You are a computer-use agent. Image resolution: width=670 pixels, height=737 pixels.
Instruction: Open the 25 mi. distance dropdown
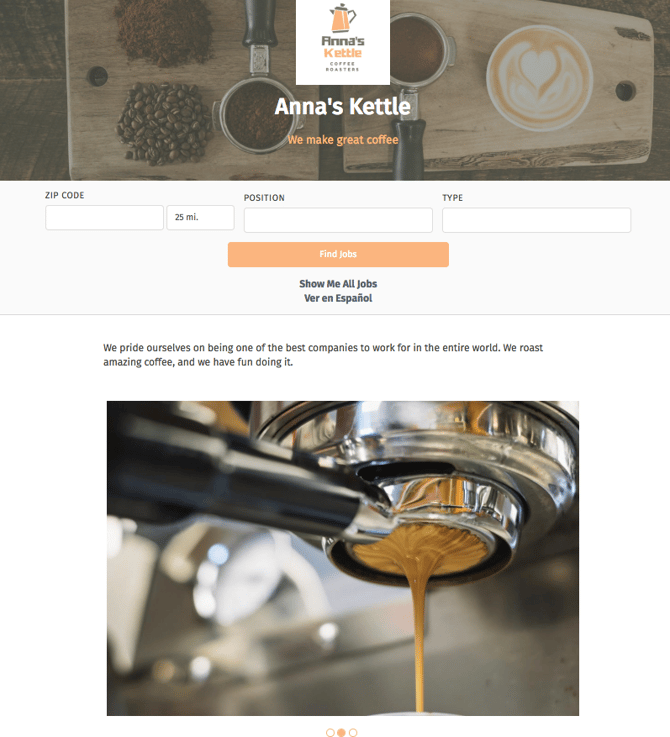[x=200, y=217]
